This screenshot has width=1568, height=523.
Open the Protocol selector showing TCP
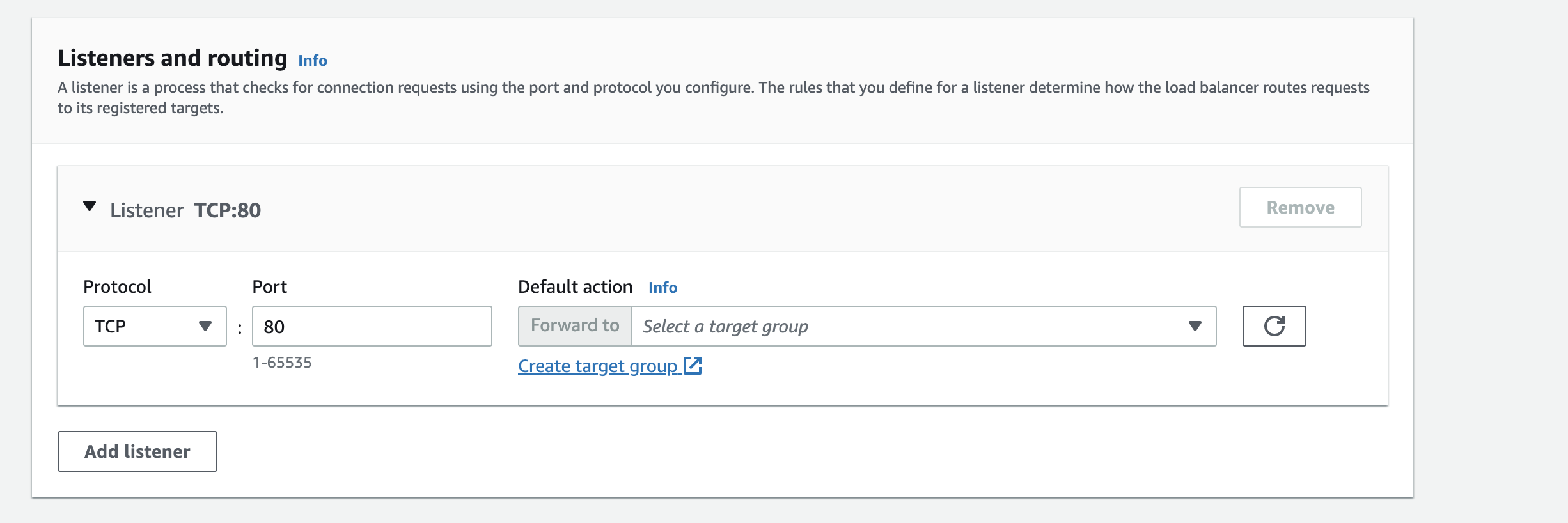[x=154, y=326]
